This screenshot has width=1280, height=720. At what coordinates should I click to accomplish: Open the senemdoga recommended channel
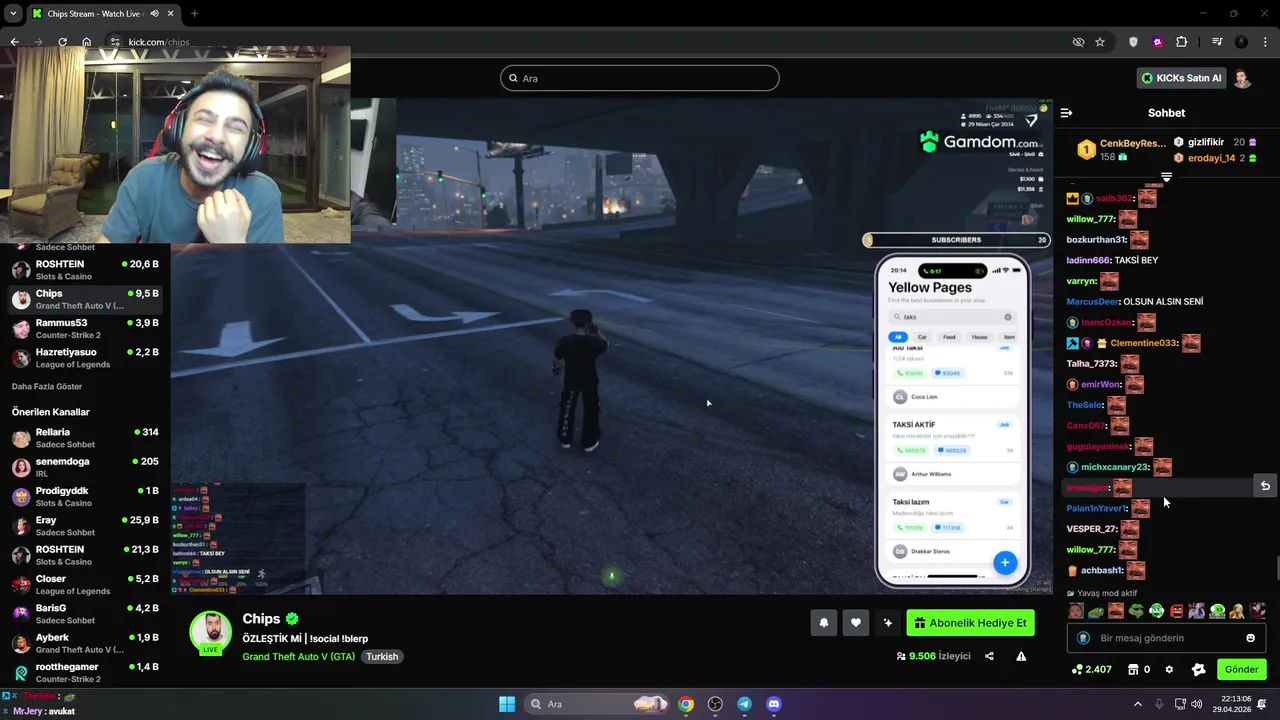[x=85, y=467]
